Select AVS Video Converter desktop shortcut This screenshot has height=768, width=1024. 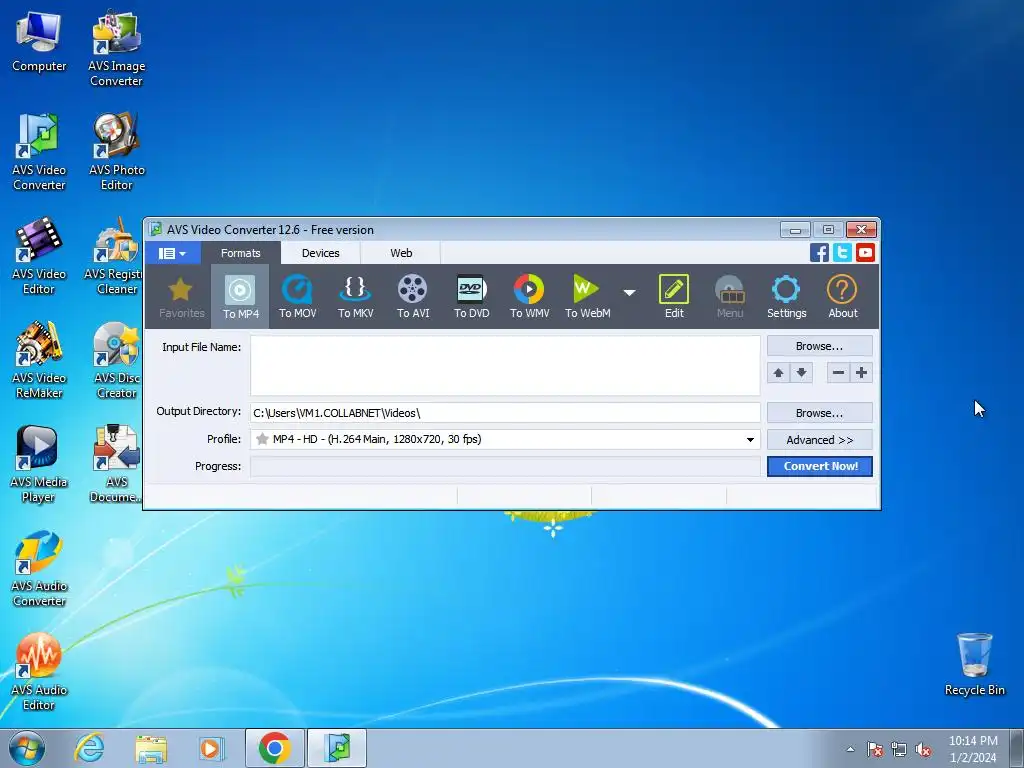[x=39, y=152]
